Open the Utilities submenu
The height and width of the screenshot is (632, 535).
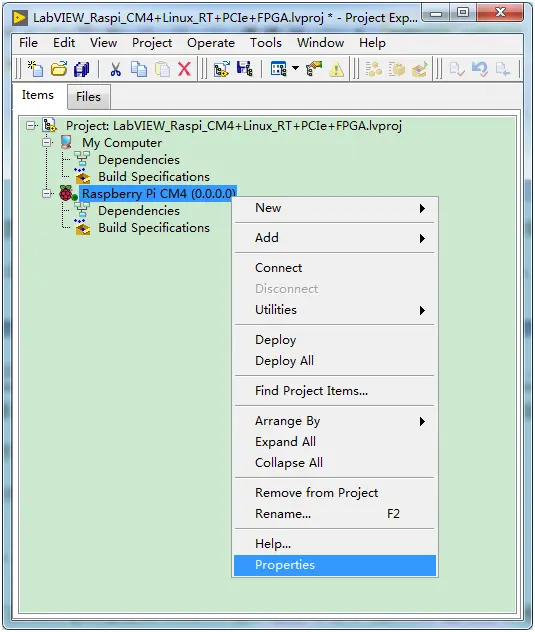pos(335,310)
